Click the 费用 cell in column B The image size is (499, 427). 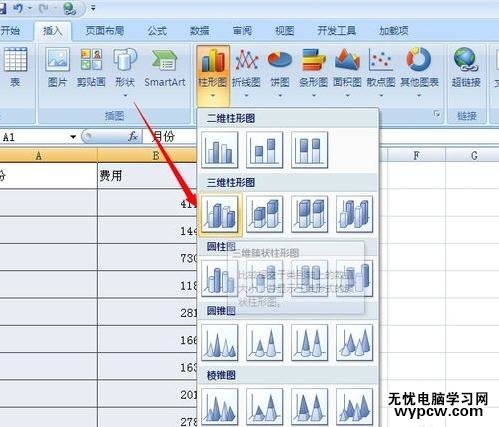(x=147, y=176)
